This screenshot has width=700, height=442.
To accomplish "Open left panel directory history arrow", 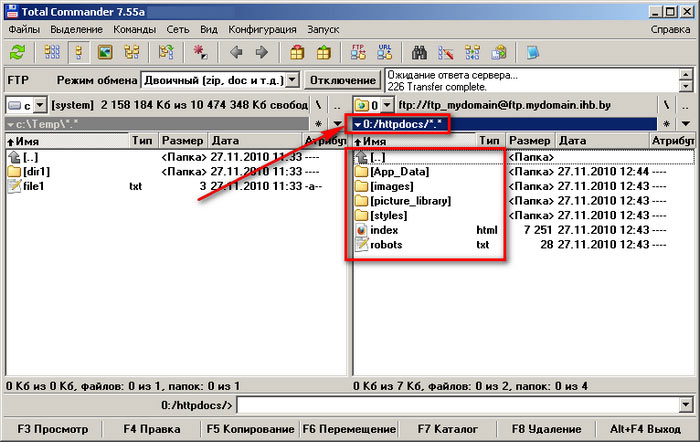I will click(x=337, y=124).
